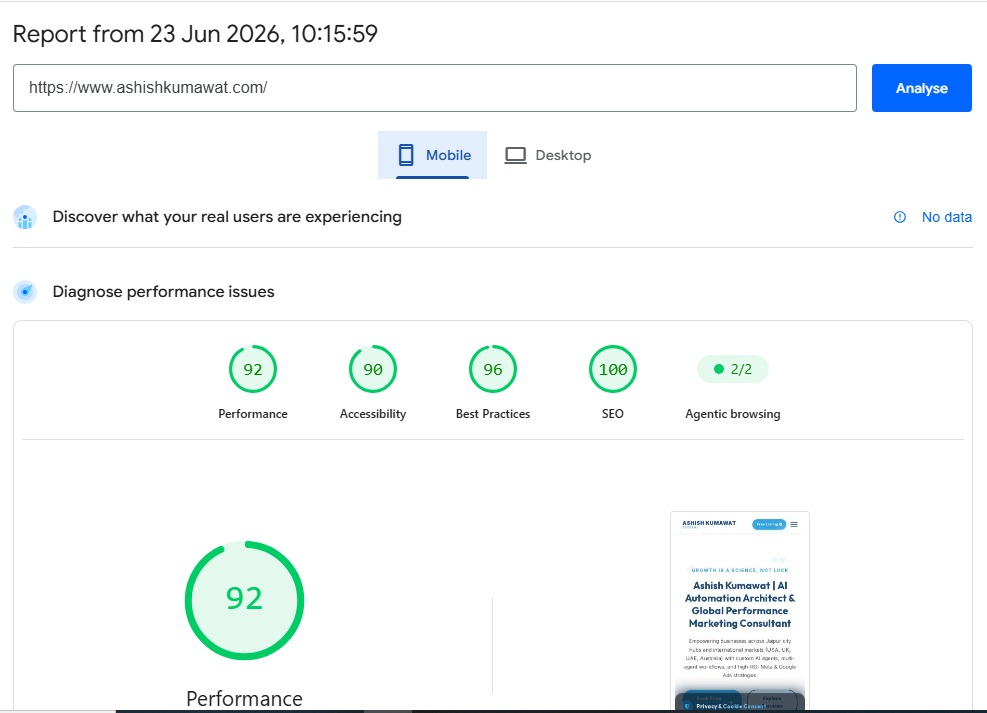Click the Report from 23 Jun 2026 heading

tap(195, 34)
